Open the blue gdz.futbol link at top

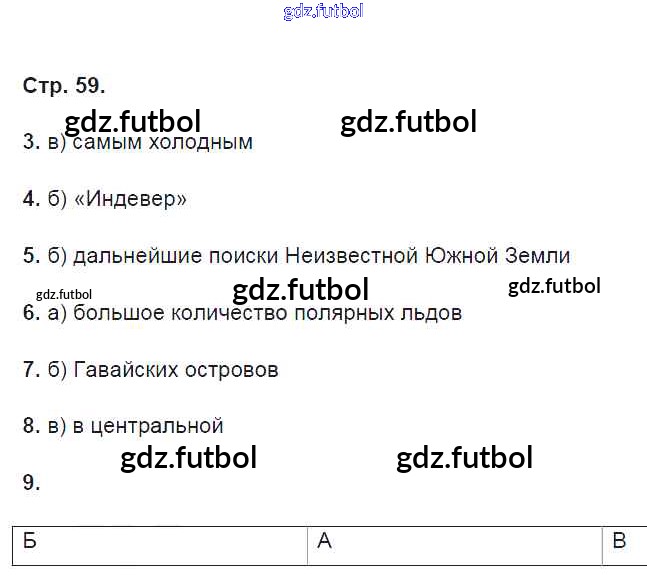coord(323,12)
